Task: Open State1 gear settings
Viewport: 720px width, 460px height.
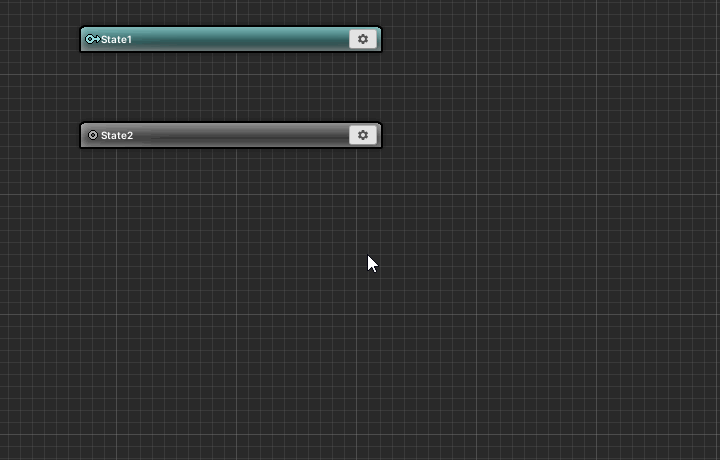Action: 363,39
